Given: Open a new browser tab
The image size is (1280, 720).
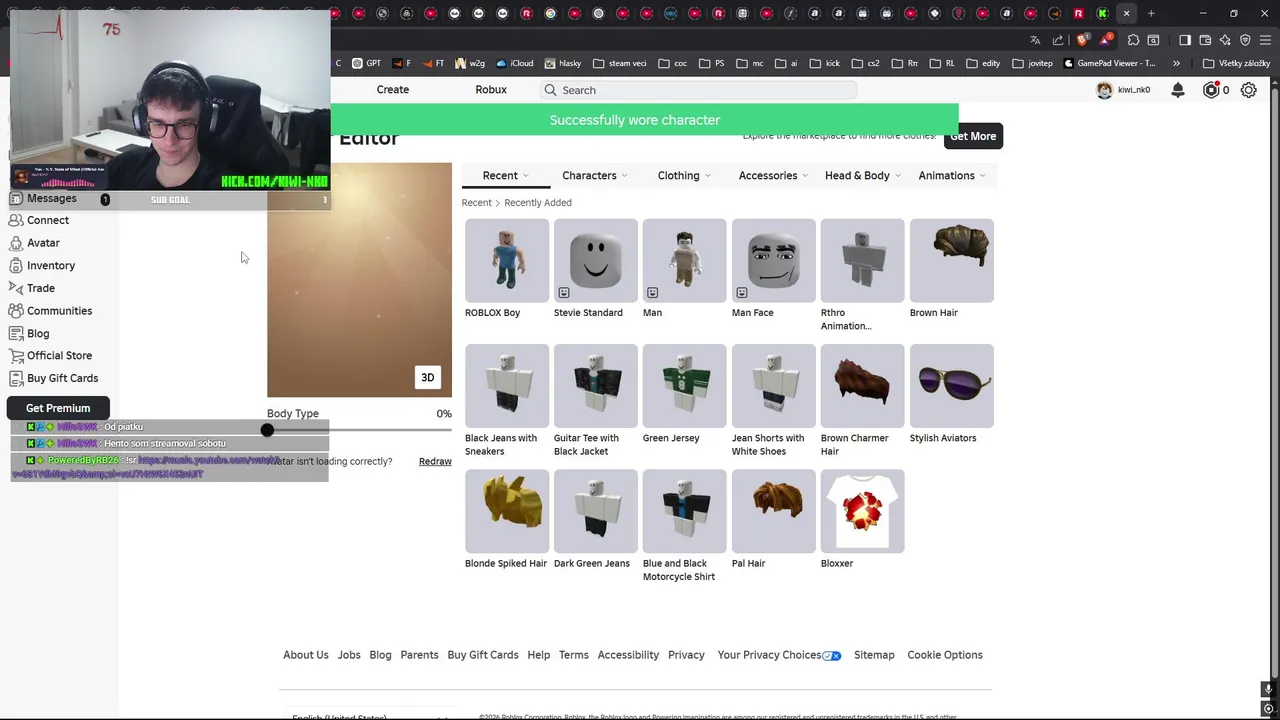Looking at the screenshot, I should pos(1151,14).
